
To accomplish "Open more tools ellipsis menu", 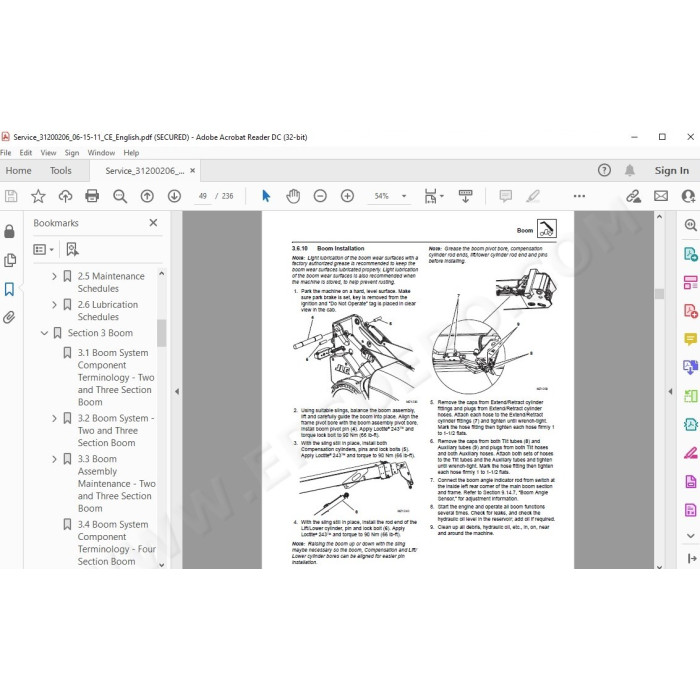I will pos(579,196).
